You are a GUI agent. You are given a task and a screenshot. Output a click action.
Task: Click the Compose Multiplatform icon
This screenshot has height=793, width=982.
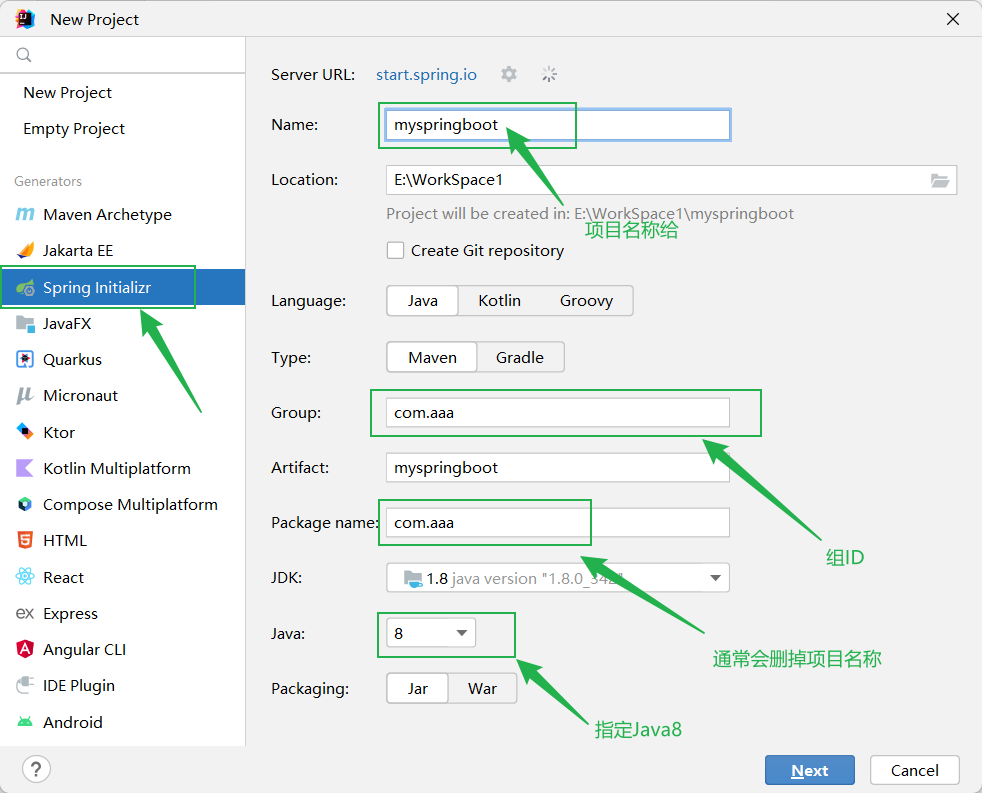point(25,504)
